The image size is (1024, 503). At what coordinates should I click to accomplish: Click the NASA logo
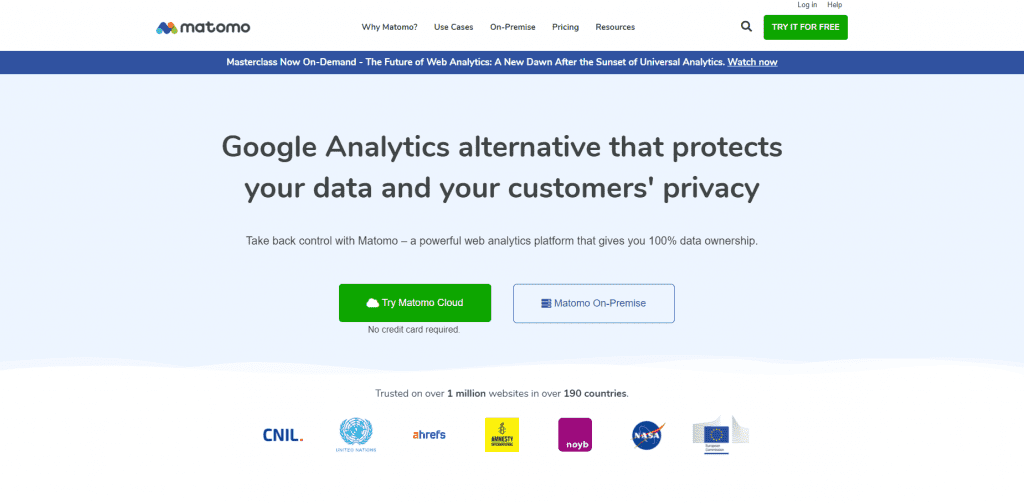(x=648, y=435)
